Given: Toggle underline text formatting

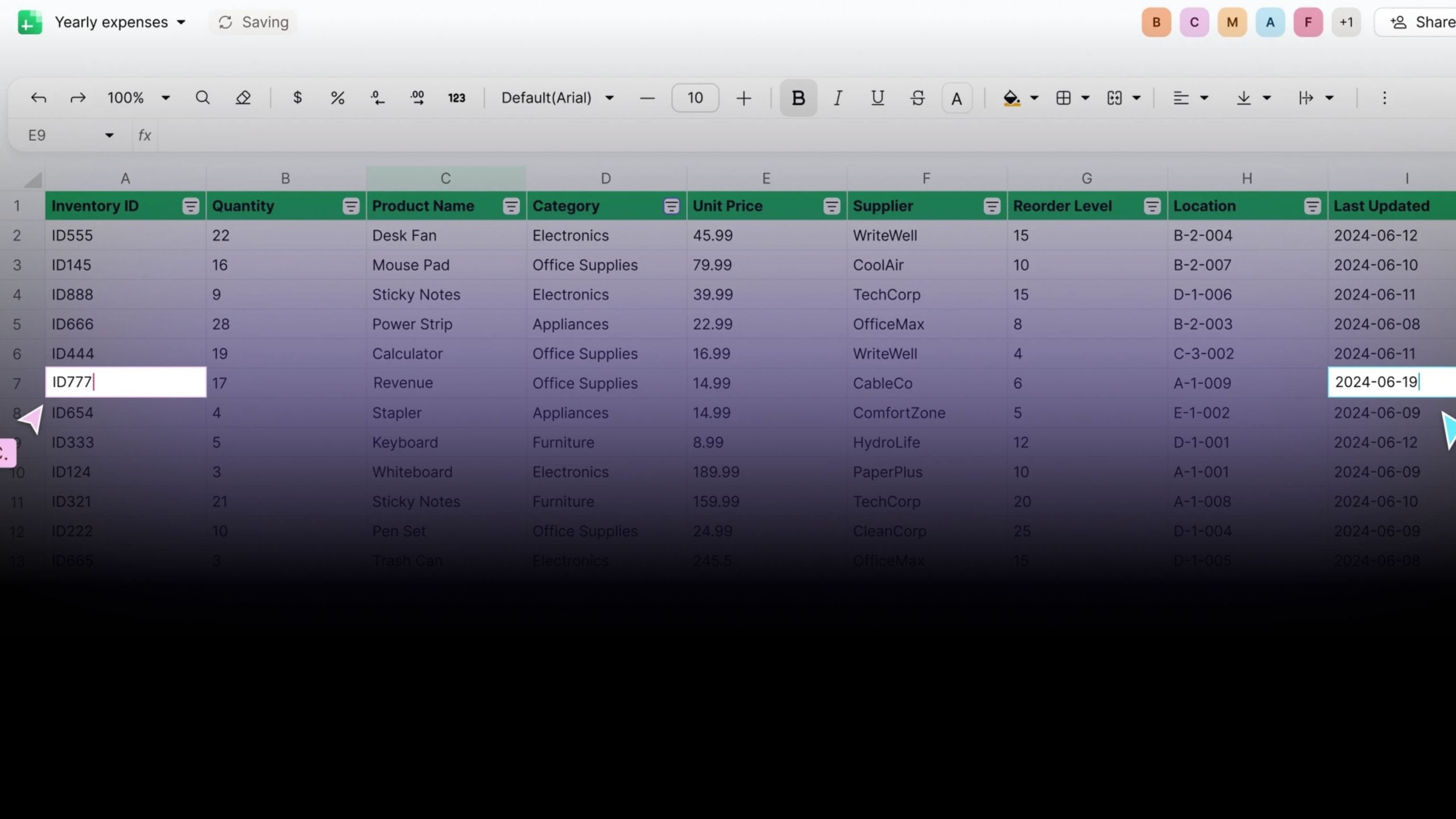Looking at the screenshot, I should (x=877, y=98).
